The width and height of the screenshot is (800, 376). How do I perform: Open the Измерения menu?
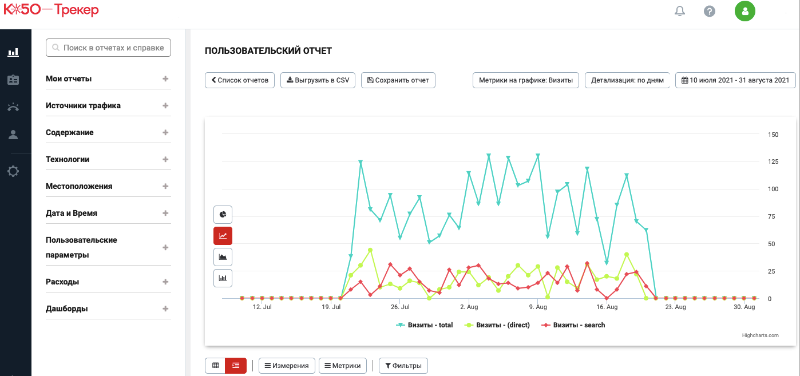coord(287,366)
